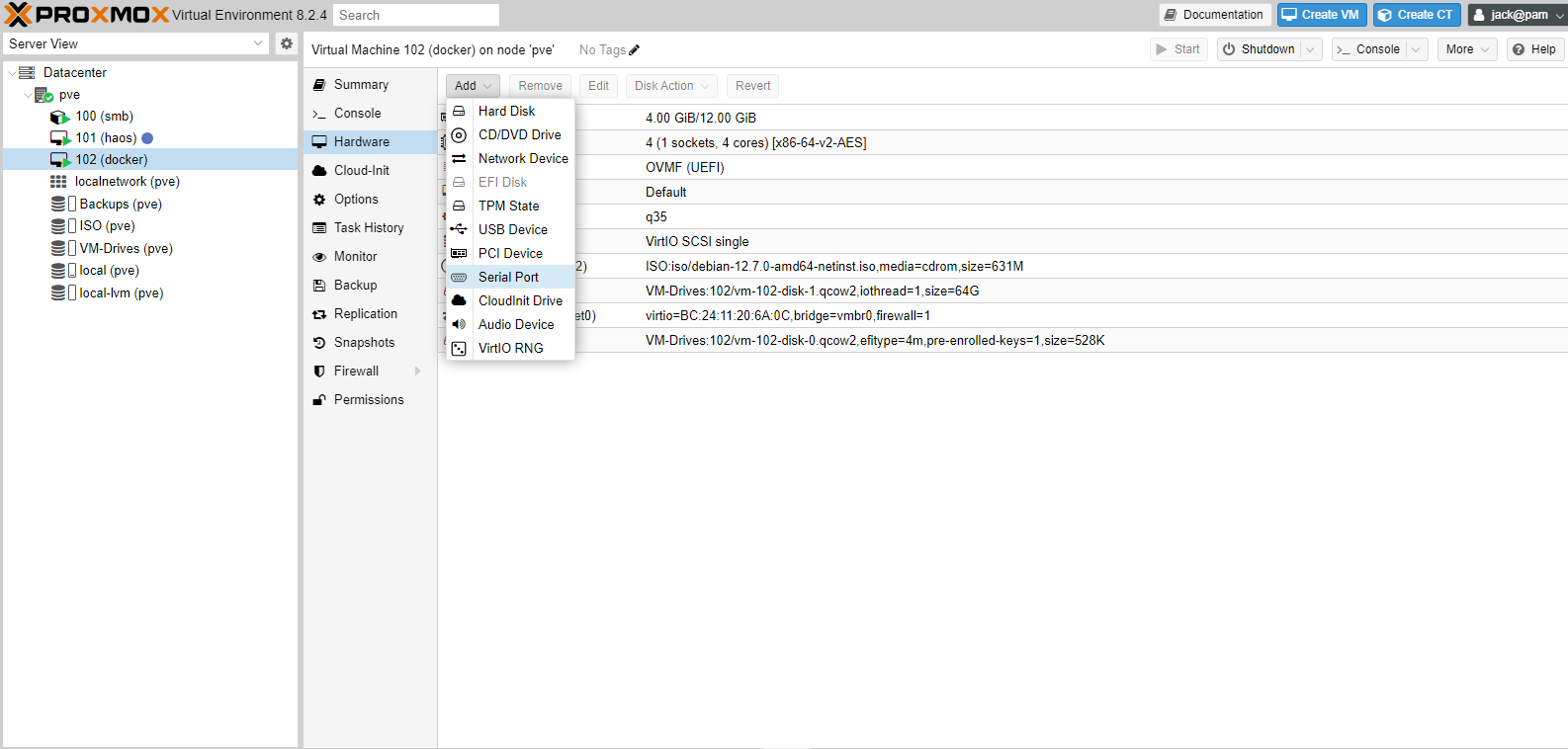Choose Serial Port from the Add menu
The width and height of the screenshot is (1568, 749).
coord(508,277)
